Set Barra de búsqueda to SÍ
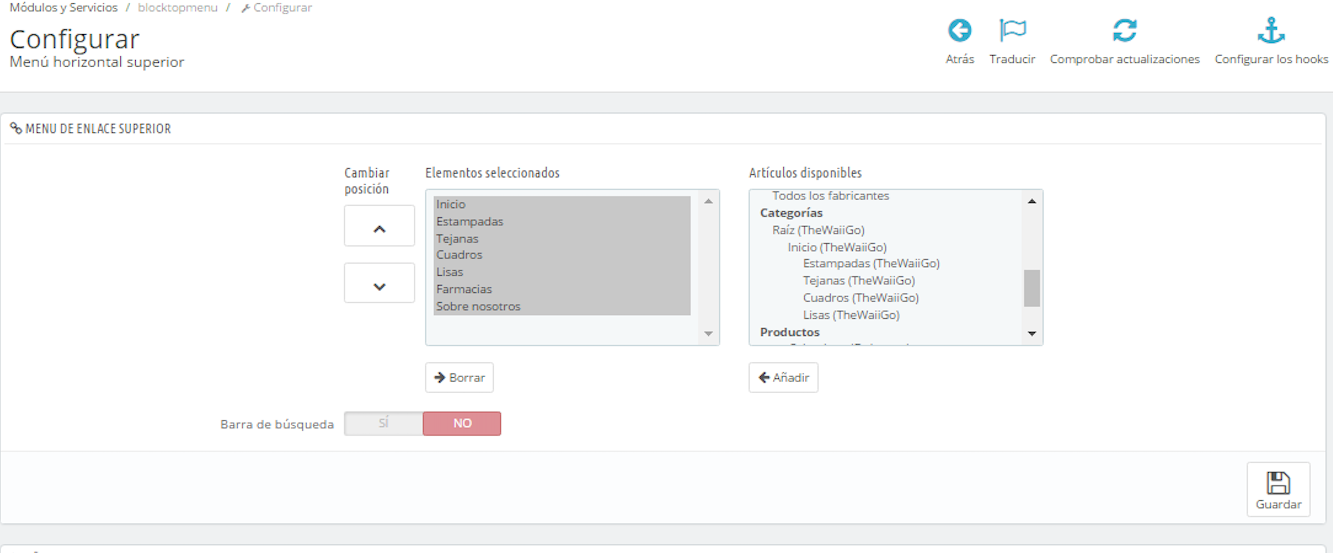Image resolution: width=1333 pixels, height=553 pixels. click(x=383, y=424)
